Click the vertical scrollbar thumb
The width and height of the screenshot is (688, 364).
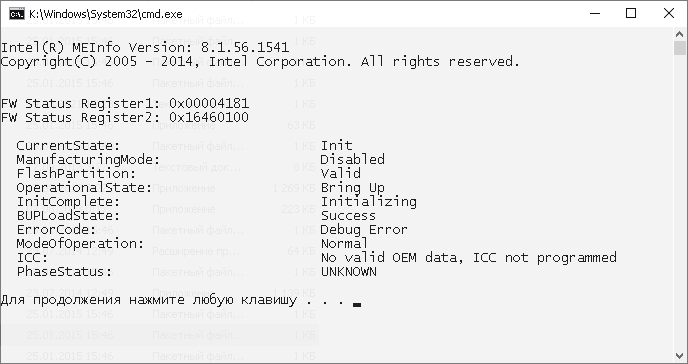point(680,48)
